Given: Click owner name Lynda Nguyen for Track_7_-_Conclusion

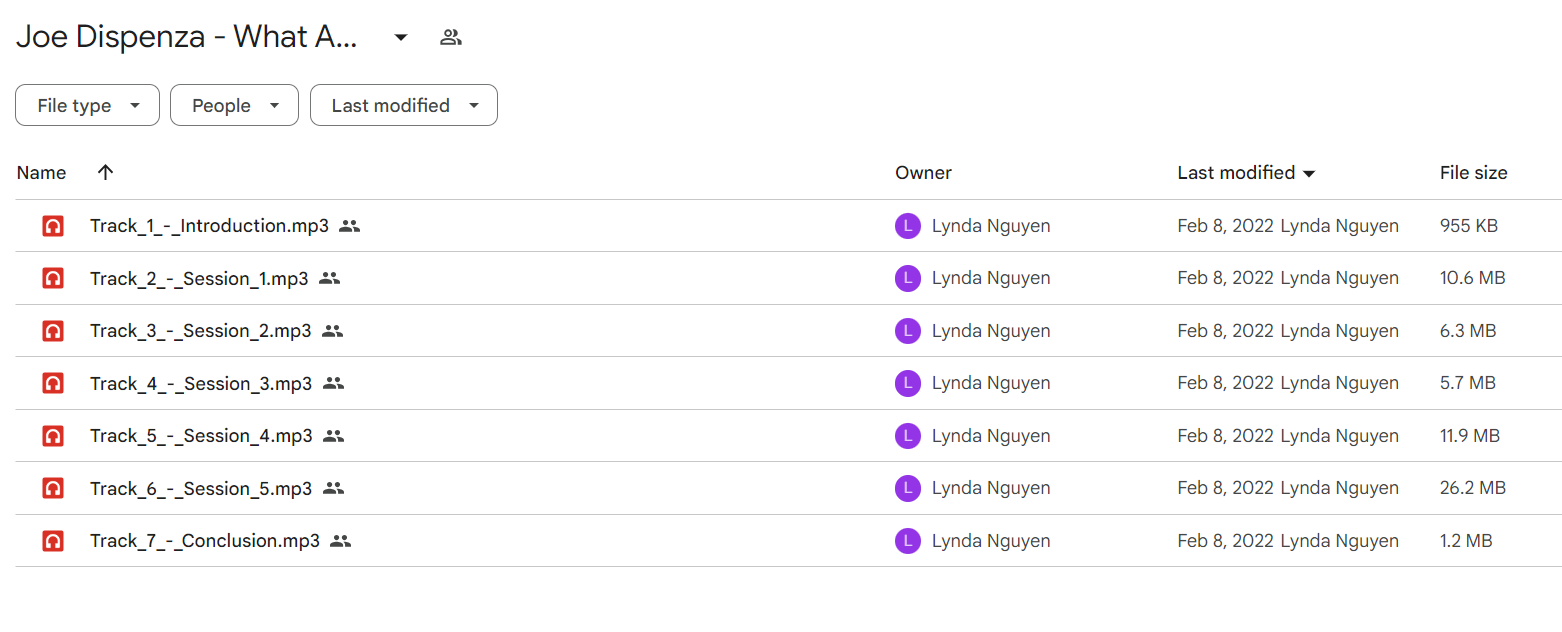Looking at the screenshot, I should click(x=991, y=541).
